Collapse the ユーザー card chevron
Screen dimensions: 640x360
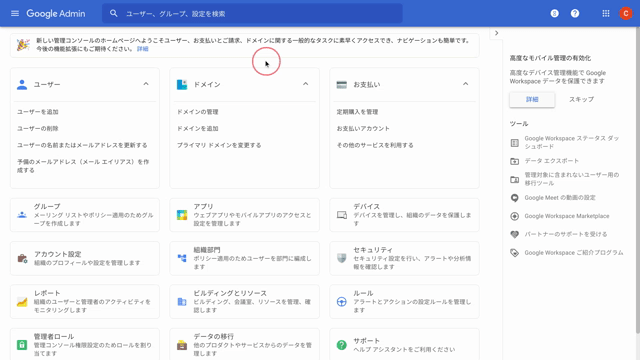pos(146,84)
